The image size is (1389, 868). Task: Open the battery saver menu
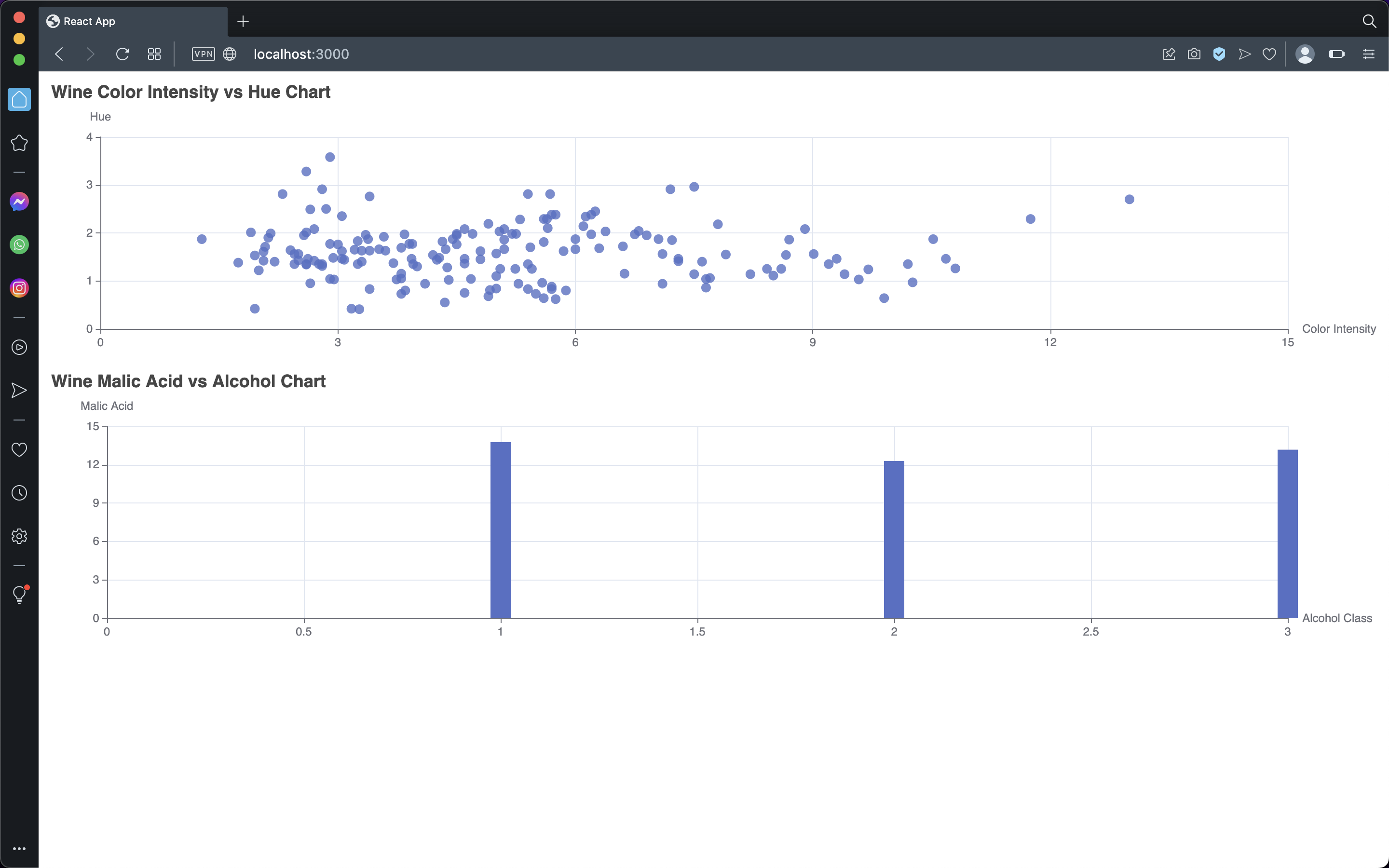(1336, 54)
